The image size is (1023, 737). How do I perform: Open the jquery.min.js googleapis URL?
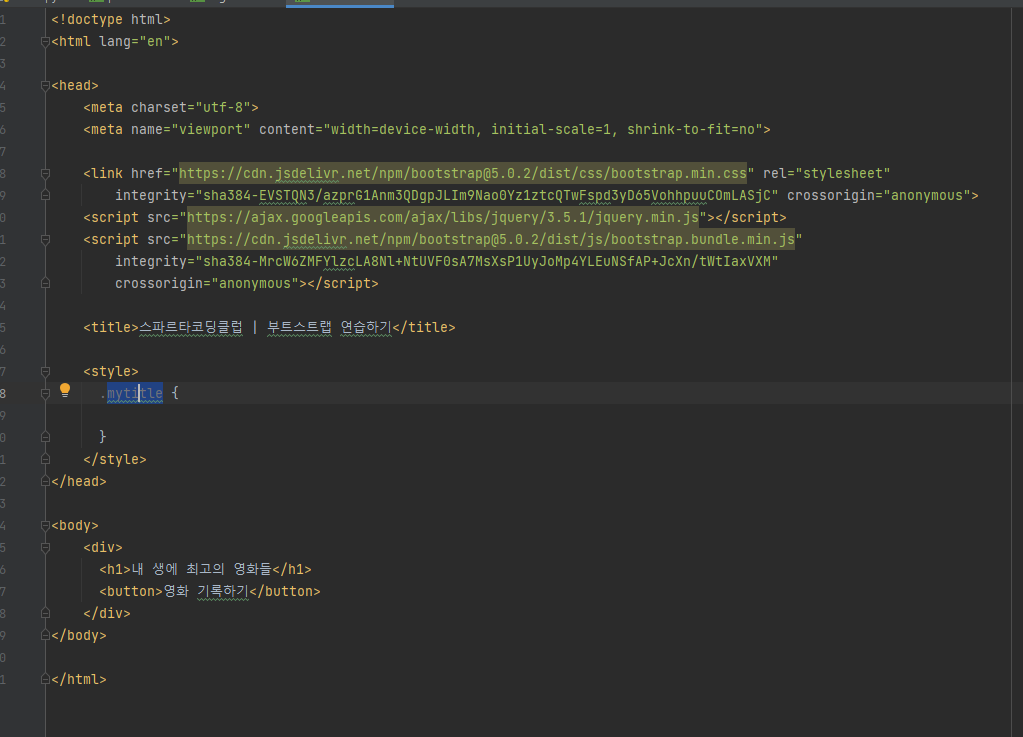pyautogui.click(x=443, y=217)
